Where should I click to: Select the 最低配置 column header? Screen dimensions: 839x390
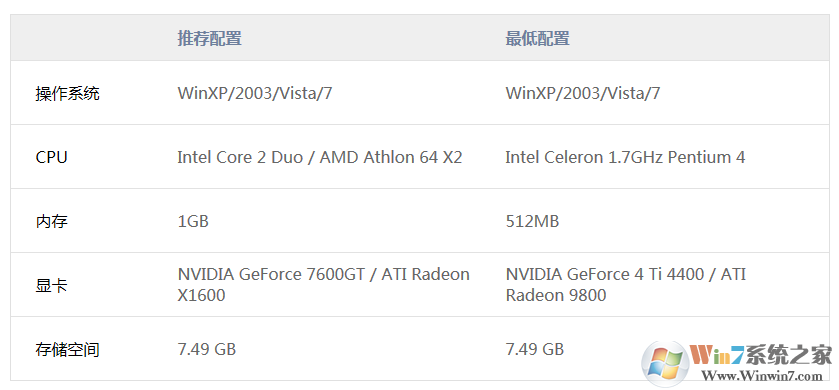[x=537, y=39]
